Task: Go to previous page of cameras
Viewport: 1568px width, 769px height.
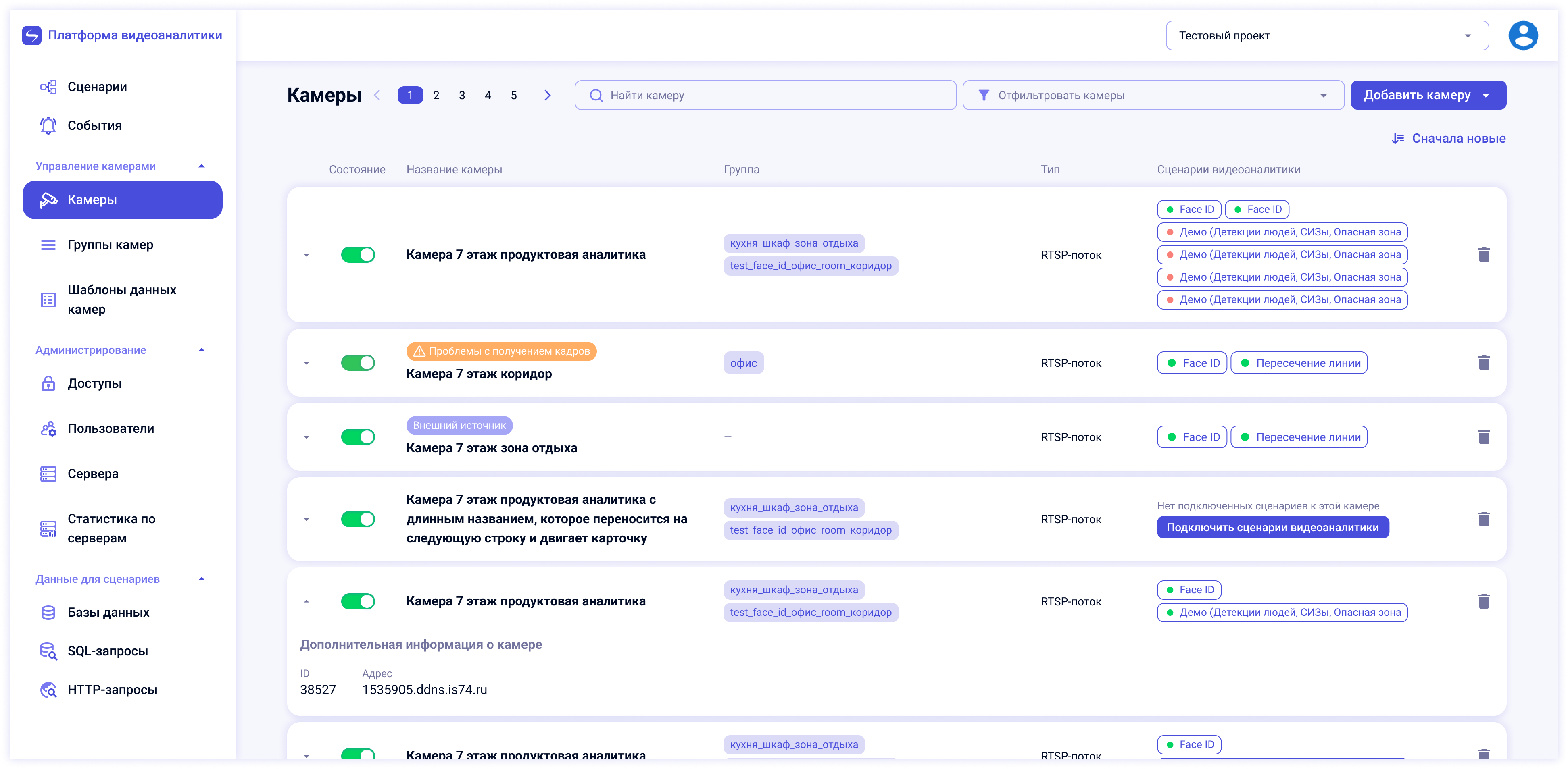Action: [x=377, y=96]
